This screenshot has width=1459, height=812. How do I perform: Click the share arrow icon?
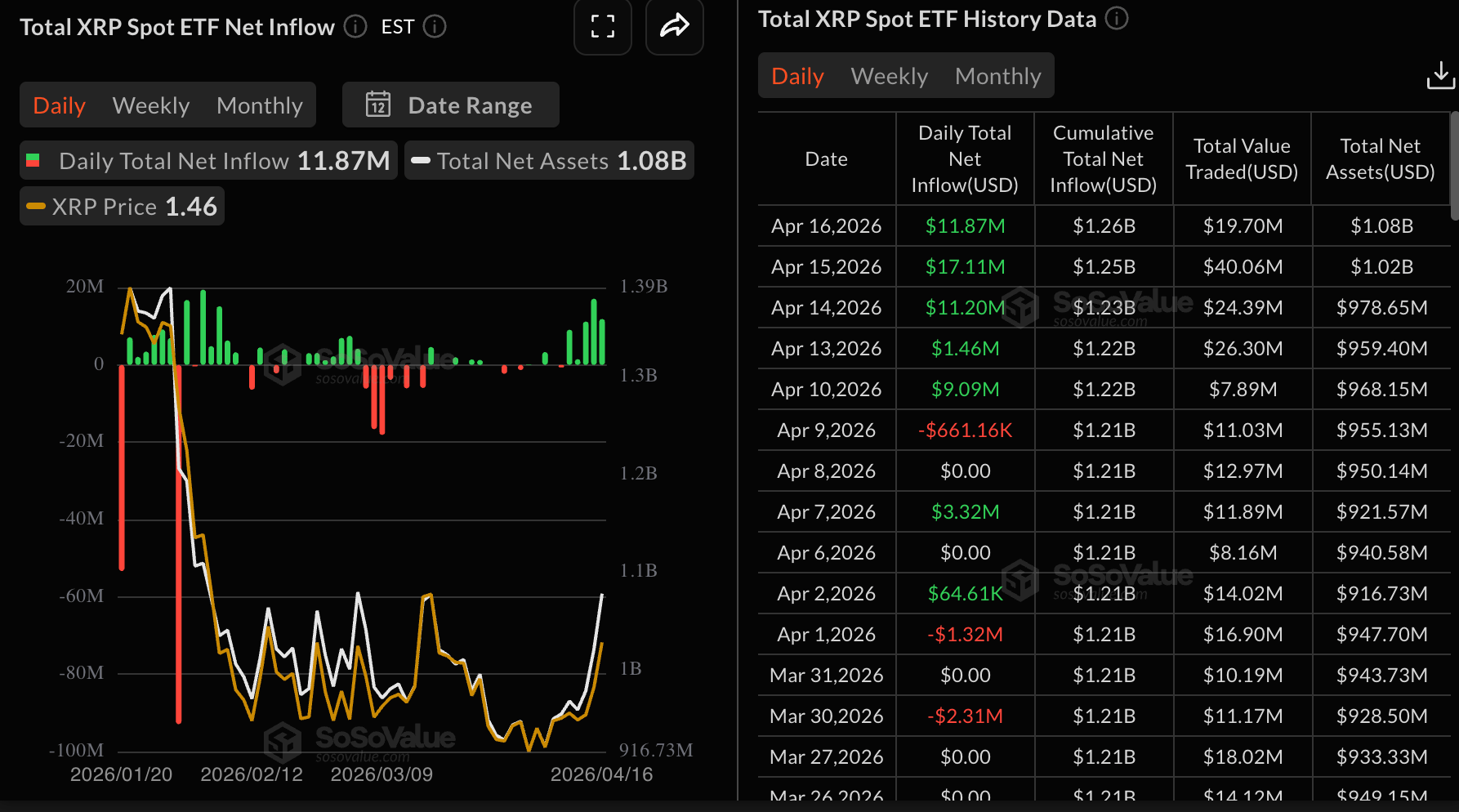point(674,27)
